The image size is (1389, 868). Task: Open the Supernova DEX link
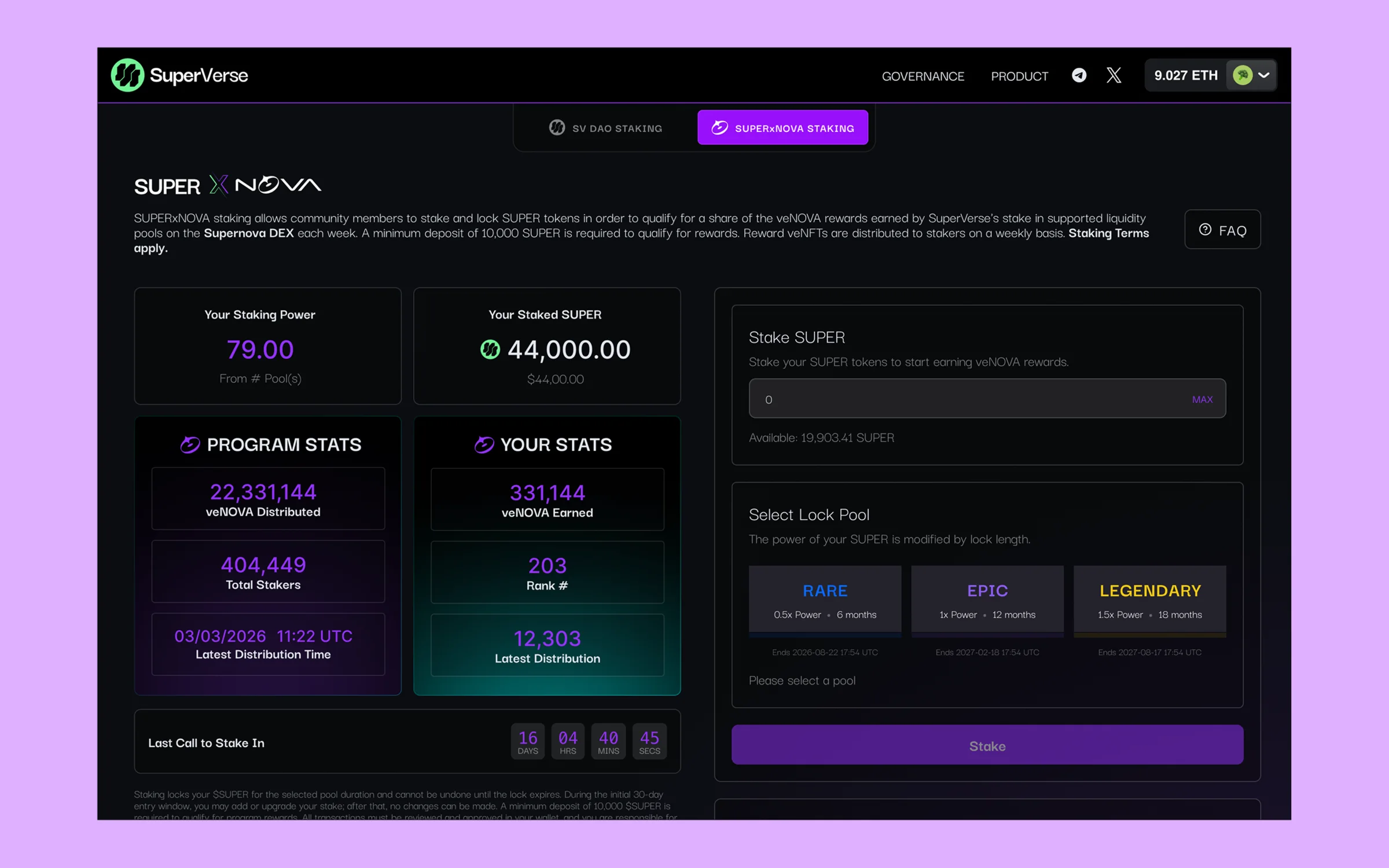[x=249, y=233]
